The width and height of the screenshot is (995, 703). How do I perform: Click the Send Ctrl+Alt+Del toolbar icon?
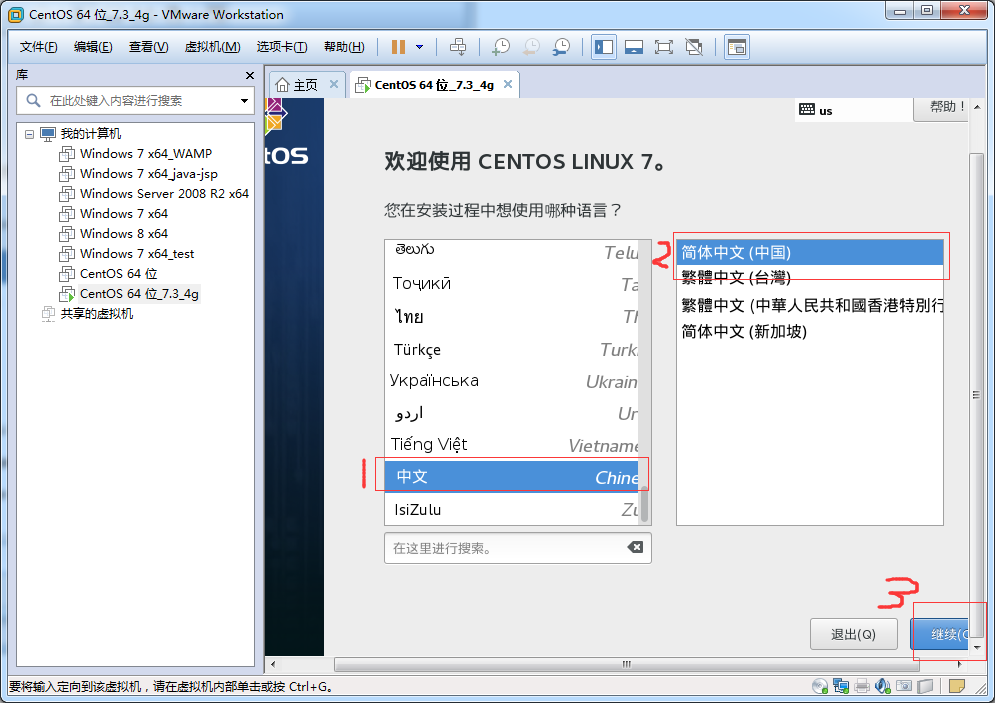pyautogui.click(x=458, y=47)
